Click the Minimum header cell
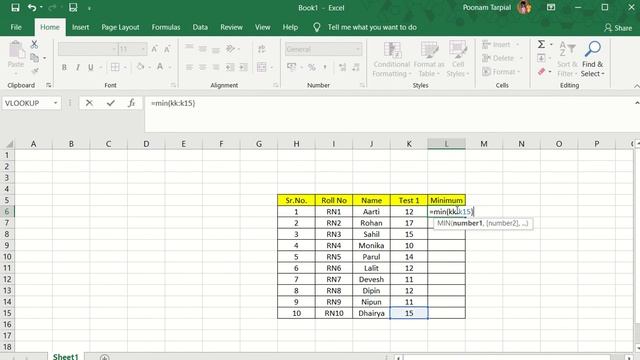This screenshot has height=360, width=640. point(447,200)
